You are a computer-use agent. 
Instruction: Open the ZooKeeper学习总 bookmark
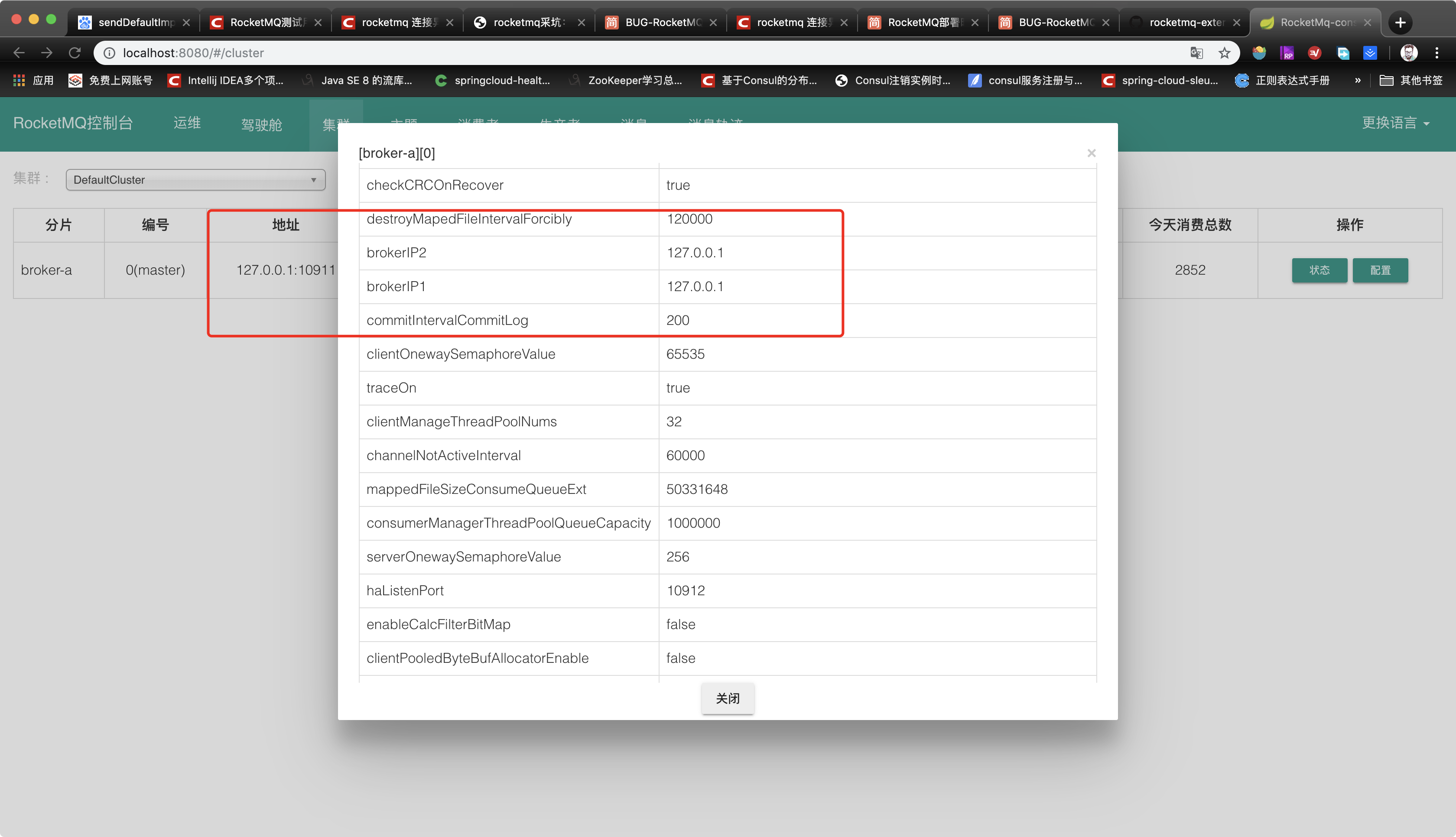click(625, 81)
